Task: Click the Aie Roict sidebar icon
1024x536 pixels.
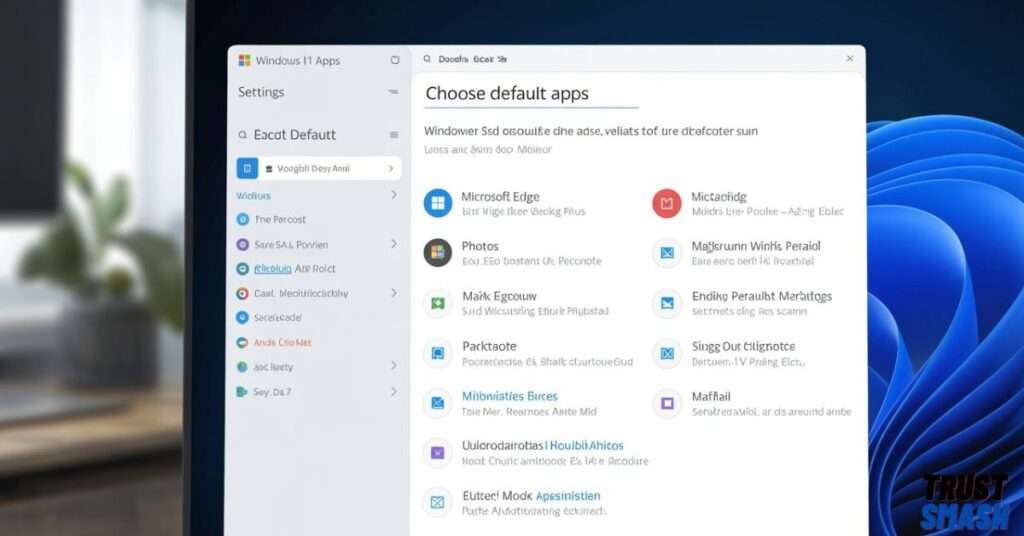Action: [242, 268]
